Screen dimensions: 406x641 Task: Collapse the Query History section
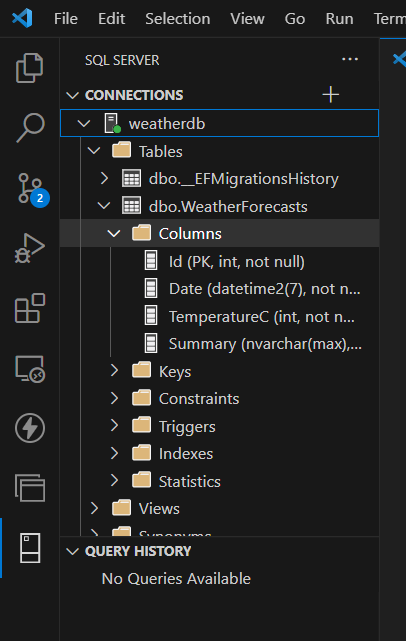[x=72, y=551]
